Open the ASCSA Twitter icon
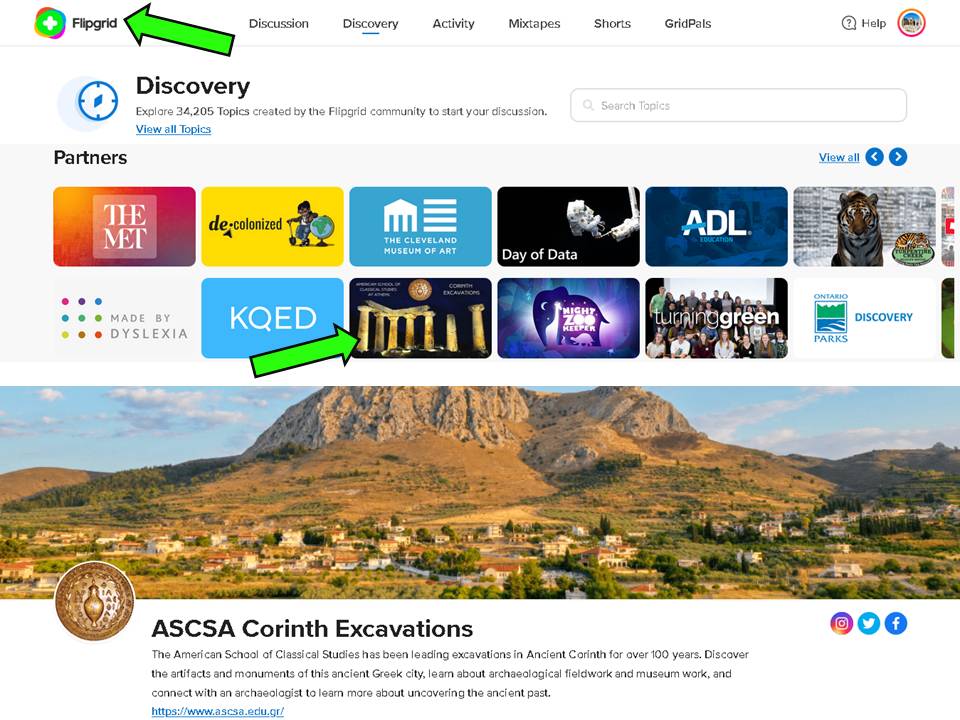Viewport: 960px width, 720px height. coord(869,624)
